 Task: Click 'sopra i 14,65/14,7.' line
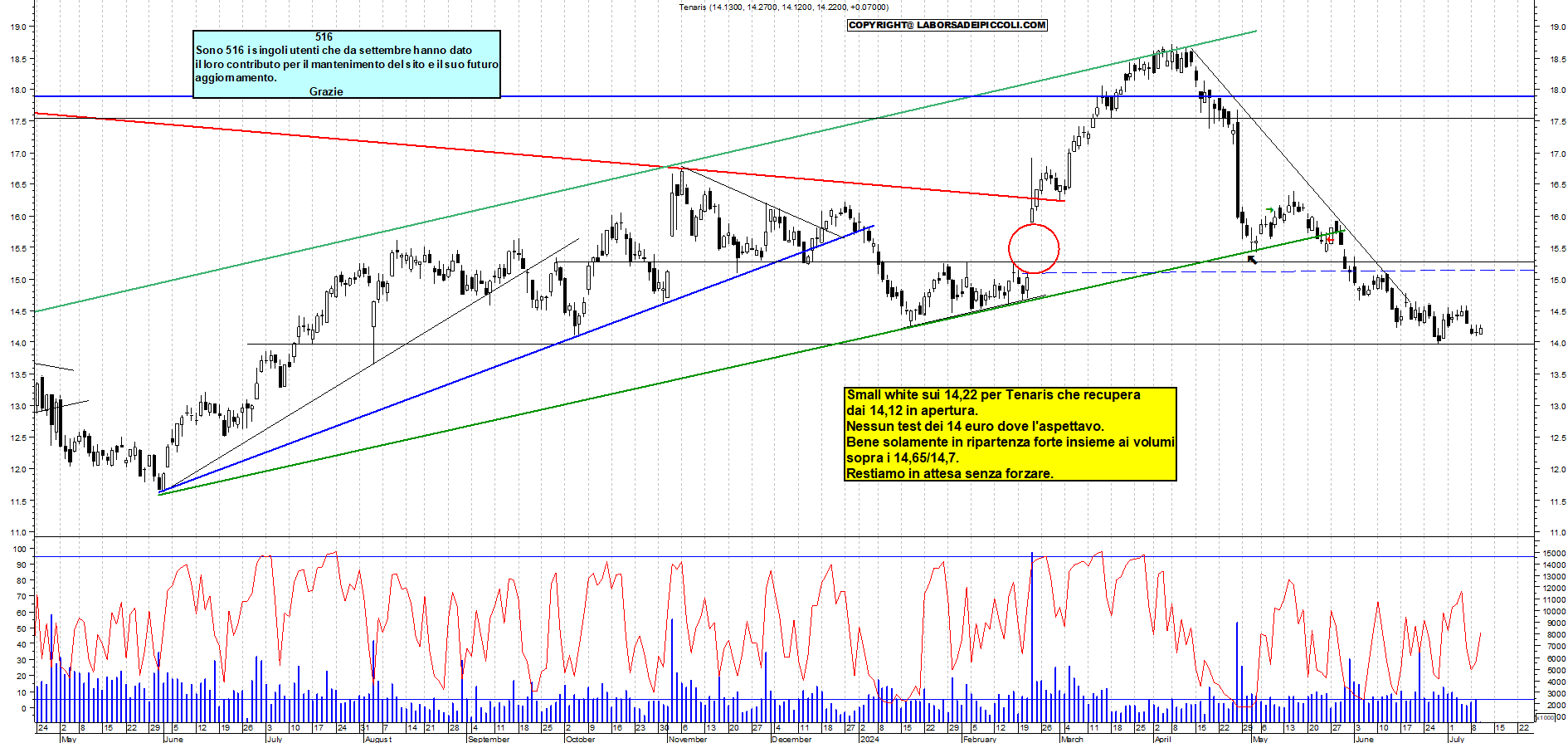903,457
